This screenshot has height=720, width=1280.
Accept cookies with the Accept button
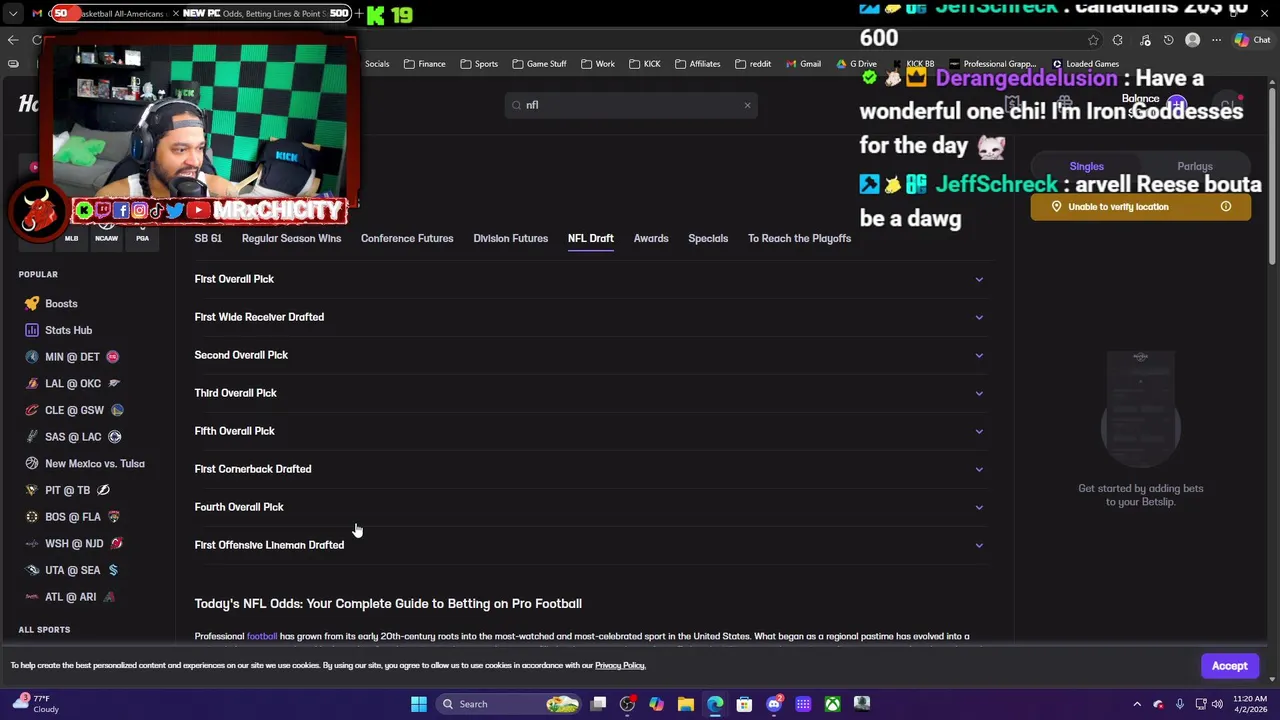tap(1230, 666)
